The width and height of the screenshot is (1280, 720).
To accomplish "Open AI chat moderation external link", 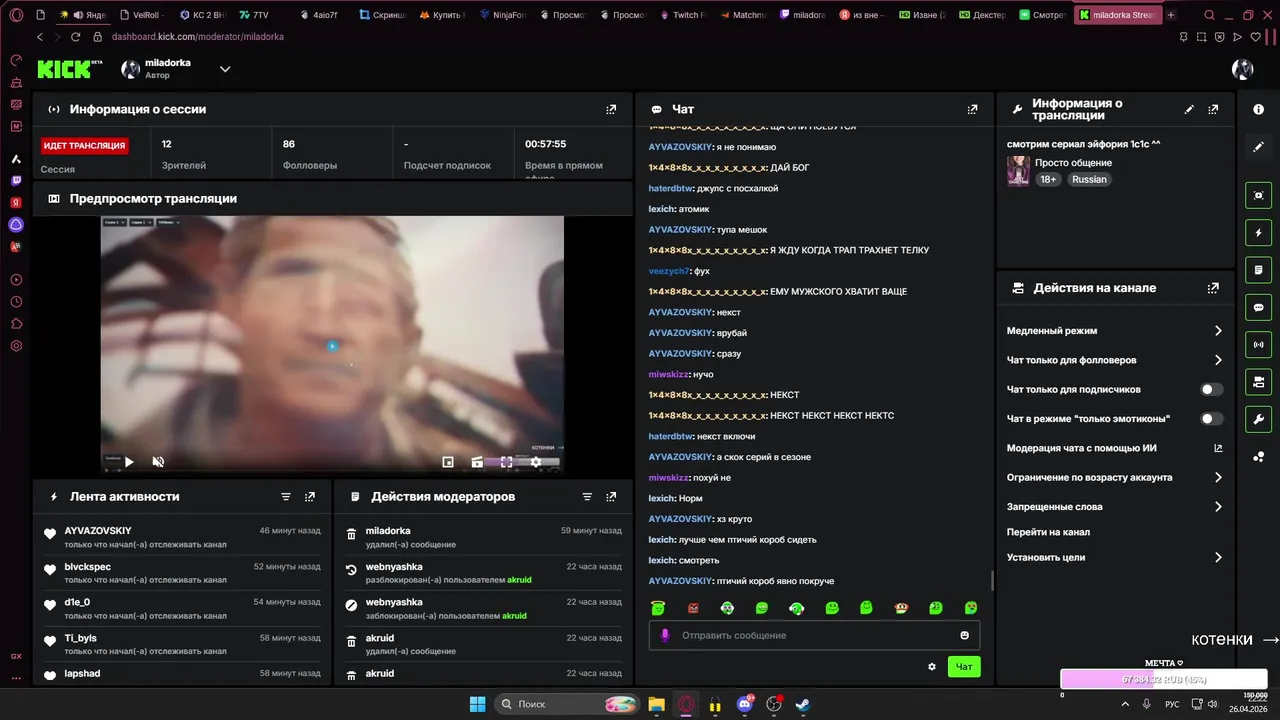I will 1218,448.
